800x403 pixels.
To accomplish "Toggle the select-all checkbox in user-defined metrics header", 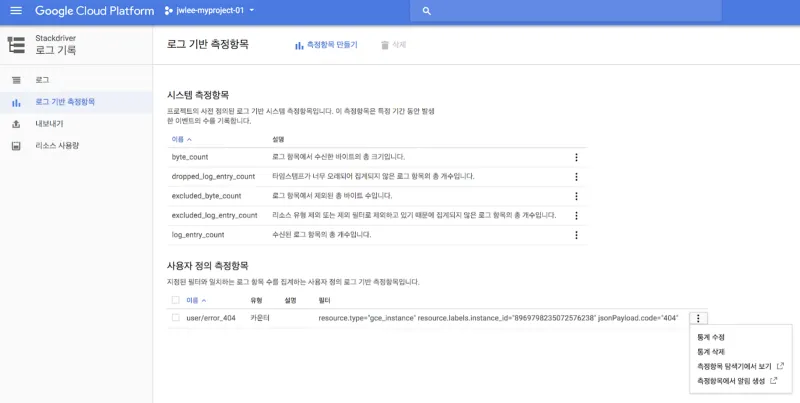I will (x=176, y=300).
